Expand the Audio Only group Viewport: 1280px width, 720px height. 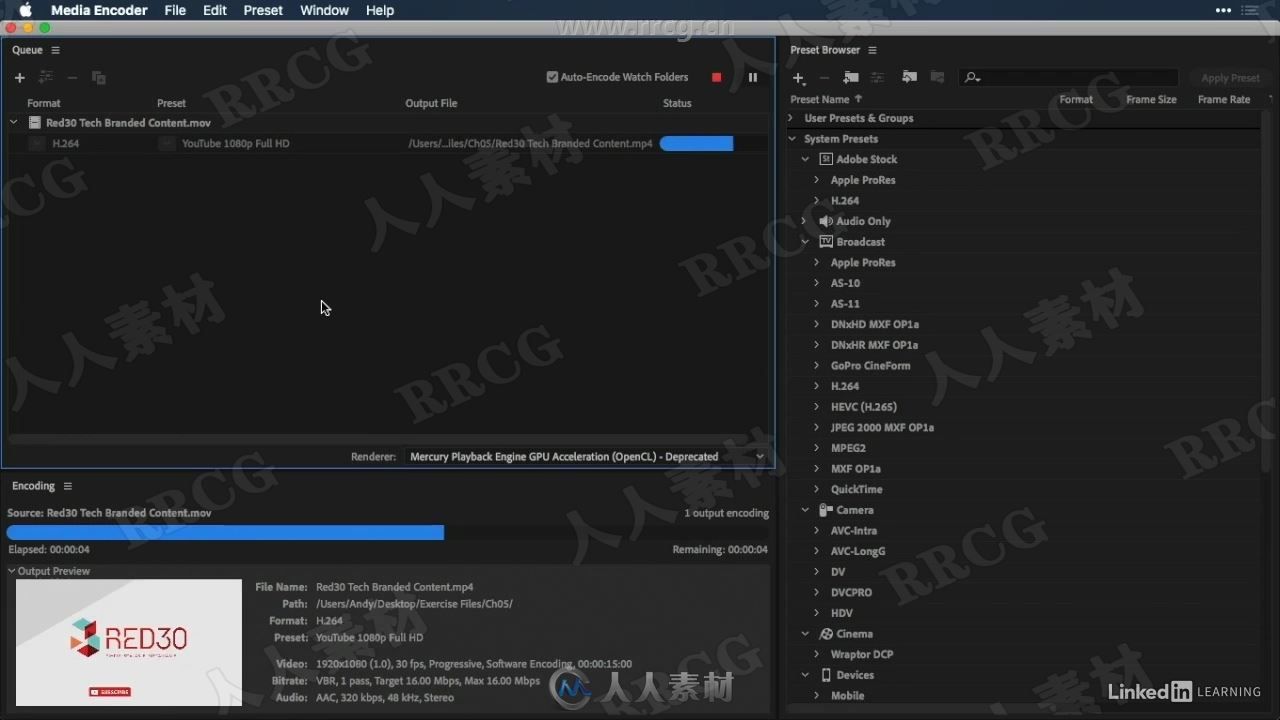point(805,221)
